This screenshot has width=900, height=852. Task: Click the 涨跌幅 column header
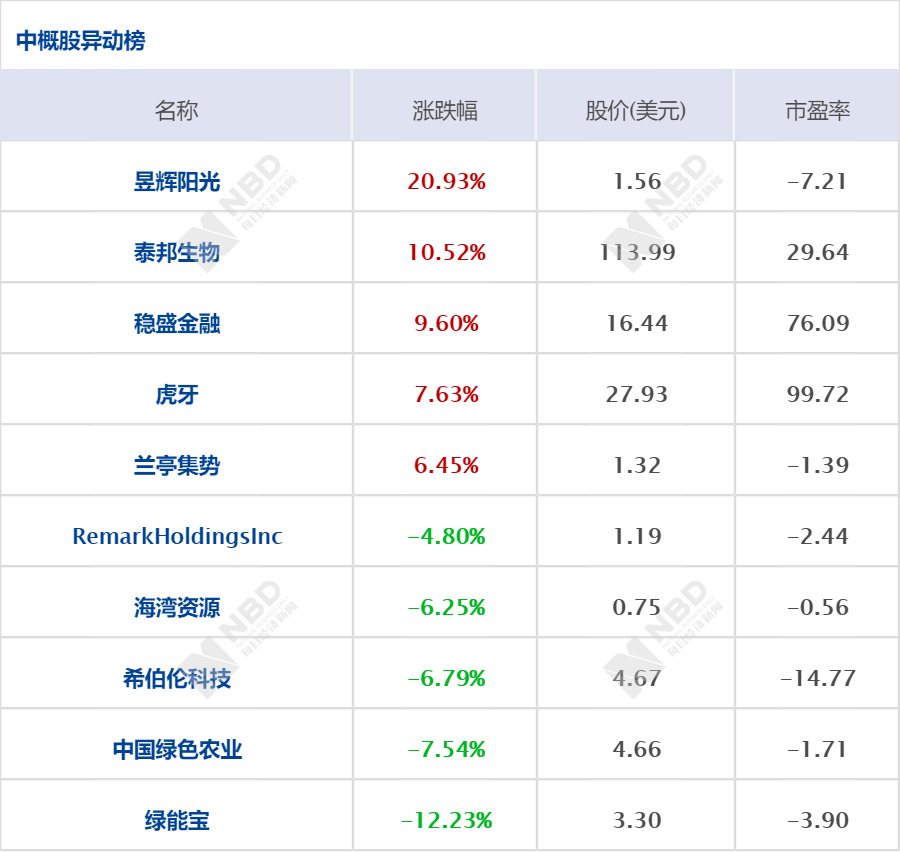[445, 110]
